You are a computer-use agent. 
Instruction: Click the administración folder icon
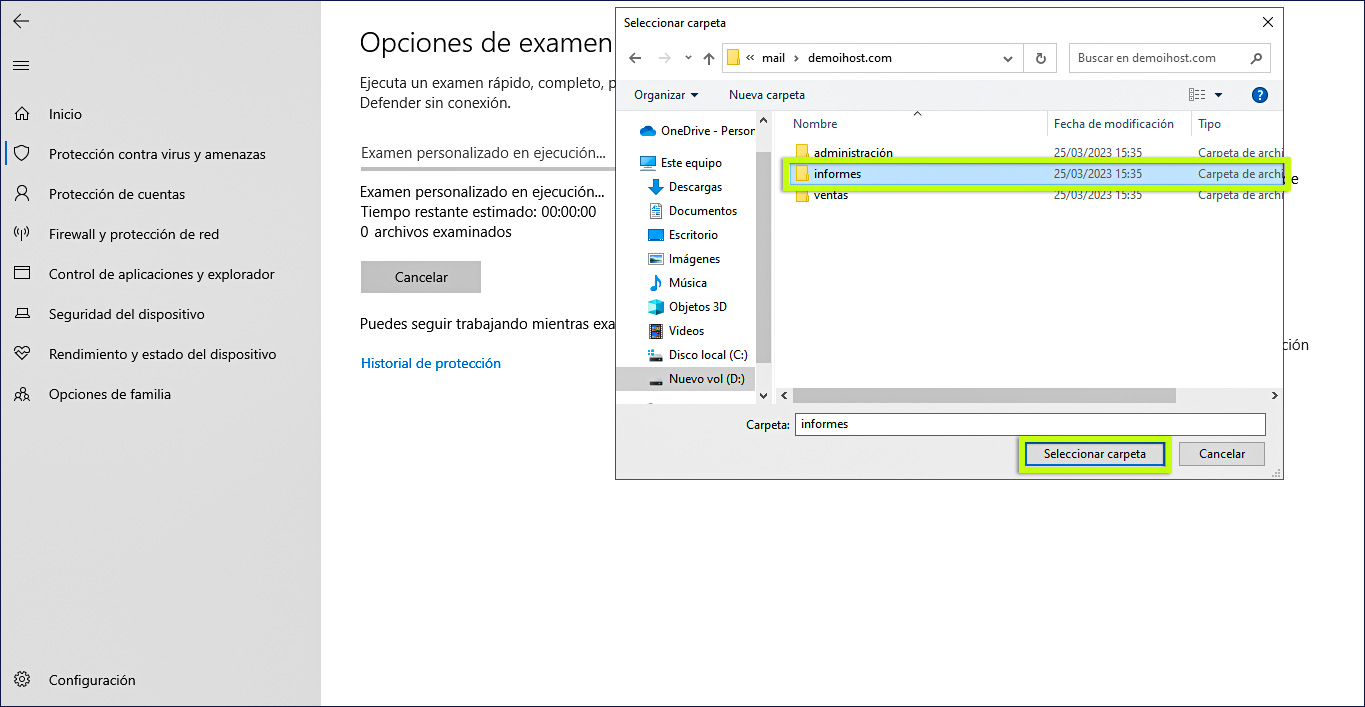tap(802, 152)
